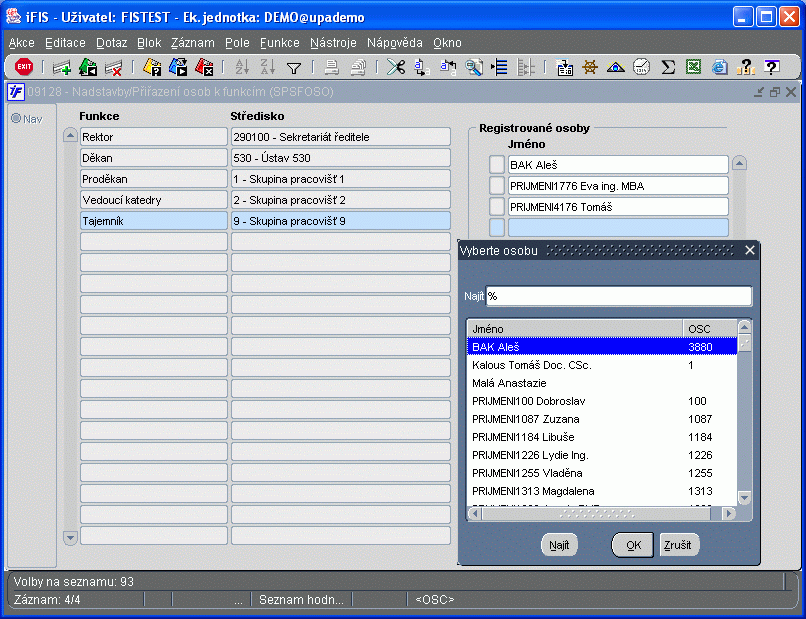Image resolution: width=806 pixels, height=619 pixels.
Task: Sort descending with the Z-A icon
Action: tap(267, 67)
